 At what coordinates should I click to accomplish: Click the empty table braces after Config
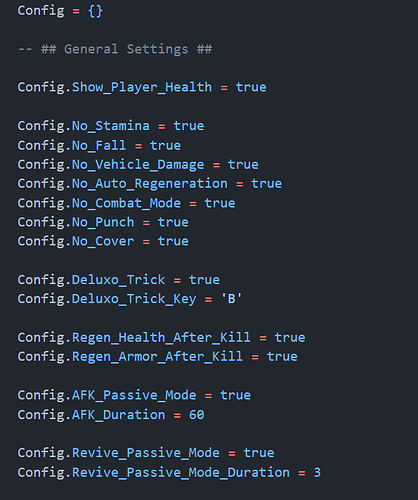pyautogui.click(x=95, y=11)
